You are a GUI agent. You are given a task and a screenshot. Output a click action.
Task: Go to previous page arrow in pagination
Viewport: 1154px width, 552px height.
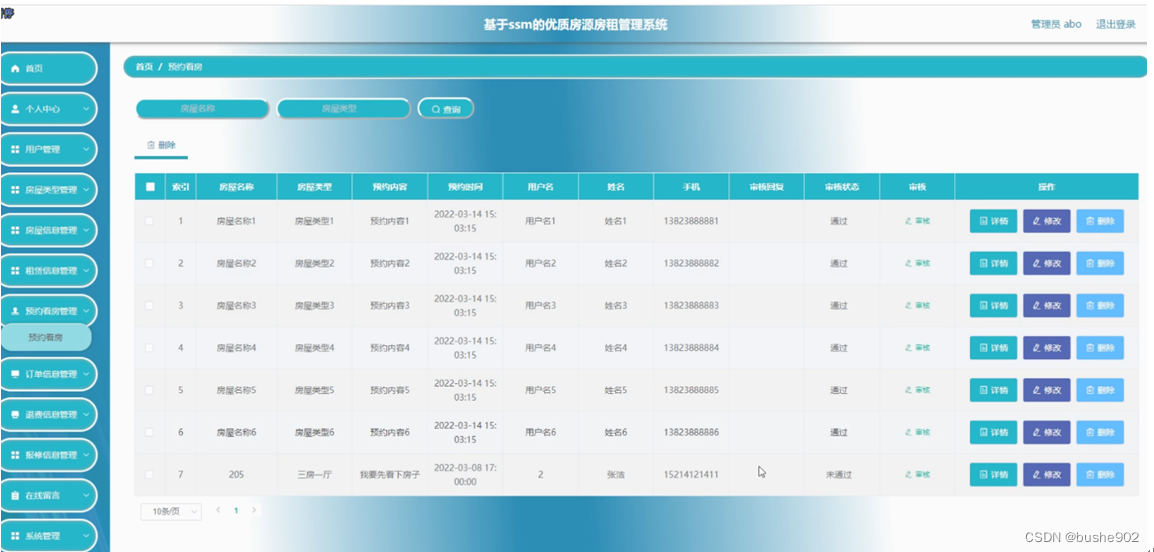point(218,510)
